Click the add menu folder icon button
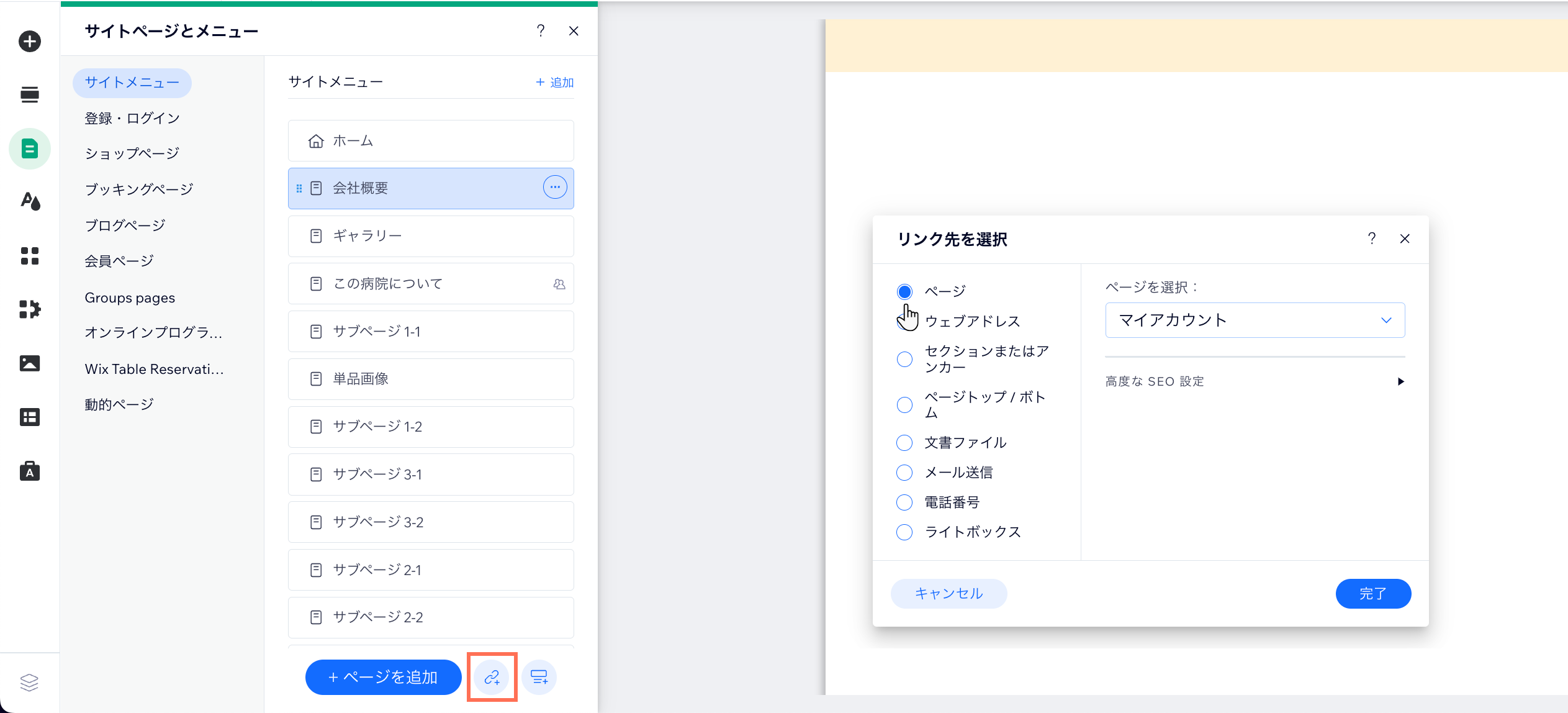1568x713 pixels. tap(539, 677)
